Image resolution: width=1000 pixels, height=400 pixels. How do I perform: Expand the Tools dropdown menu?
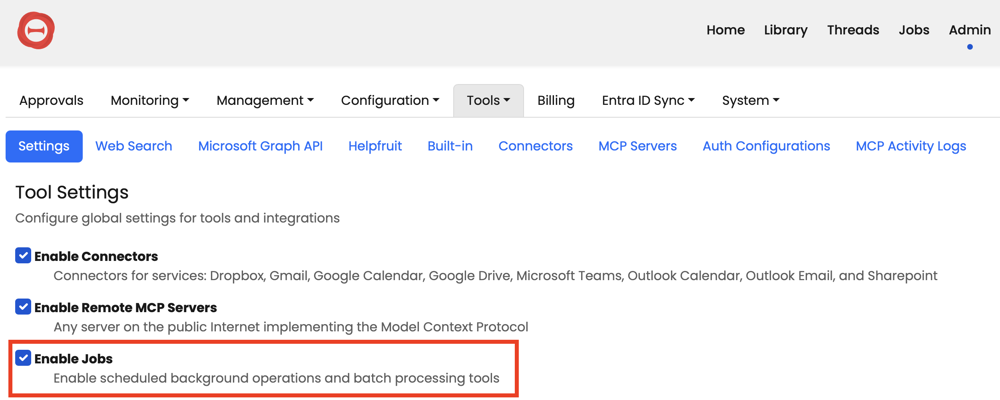pyautogui.click(x=489, y=100)
